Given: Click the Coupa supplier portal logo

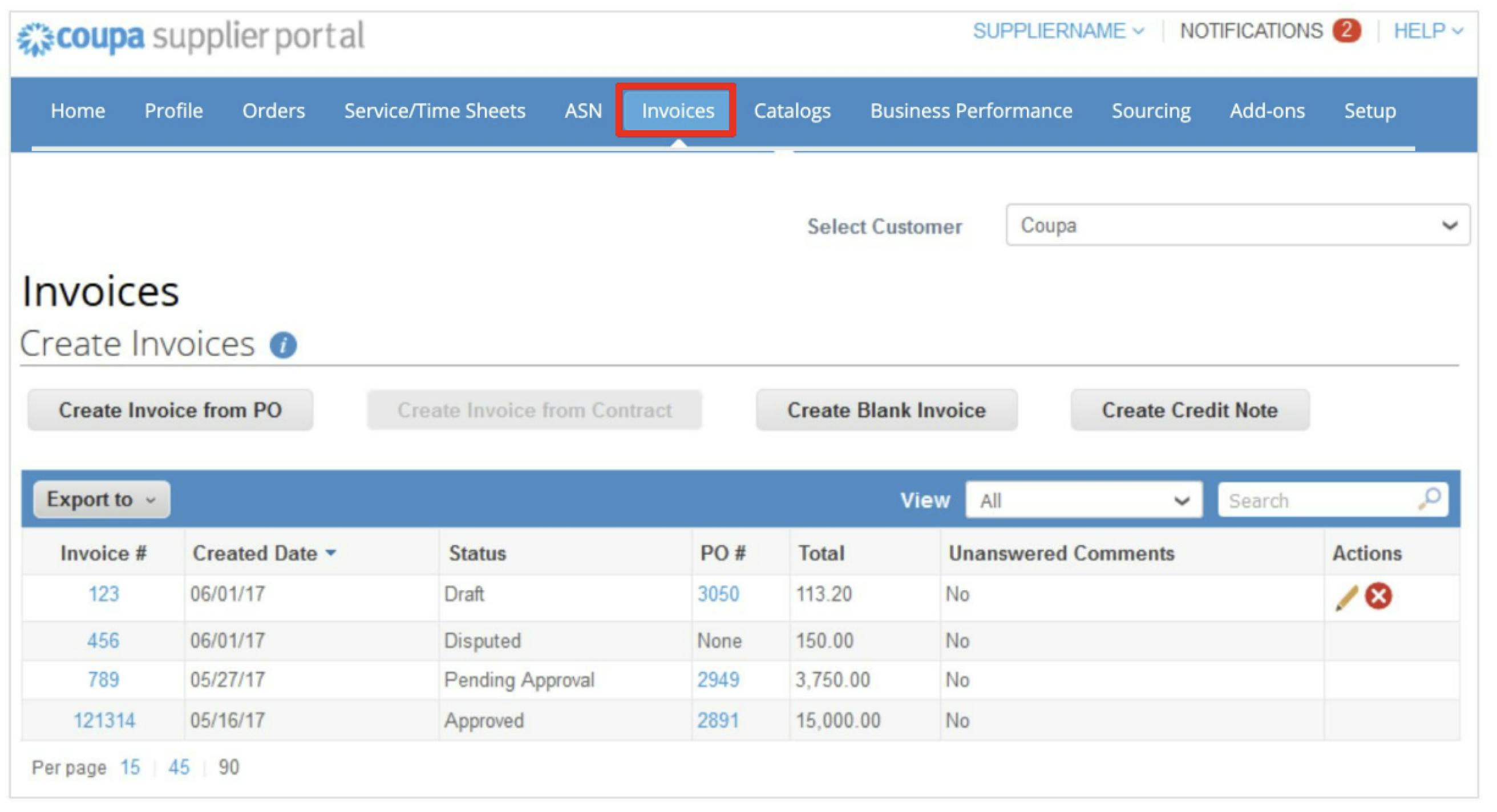Looking at the screenshot, I should [x=191, y=37].
